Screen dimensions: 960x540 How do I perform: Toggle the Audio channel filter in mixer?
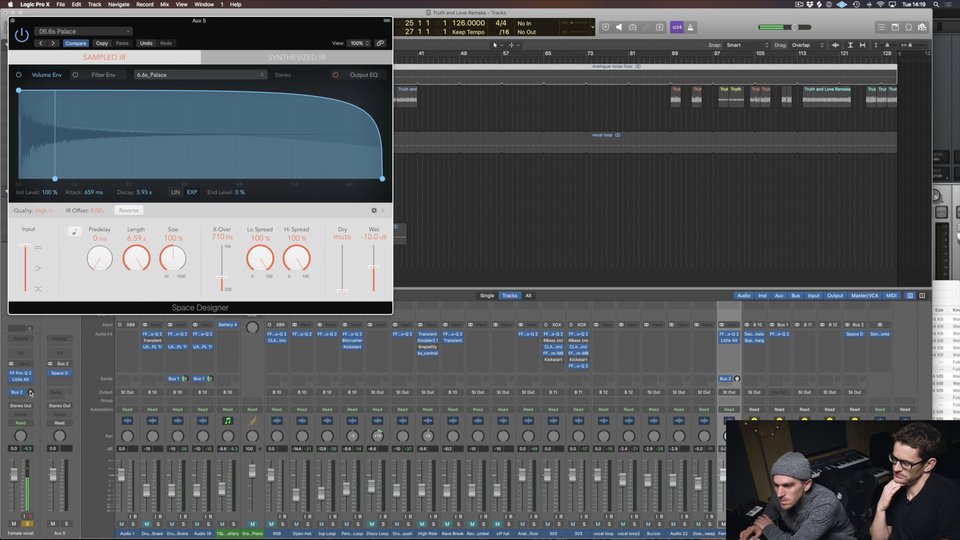(743, 296)
